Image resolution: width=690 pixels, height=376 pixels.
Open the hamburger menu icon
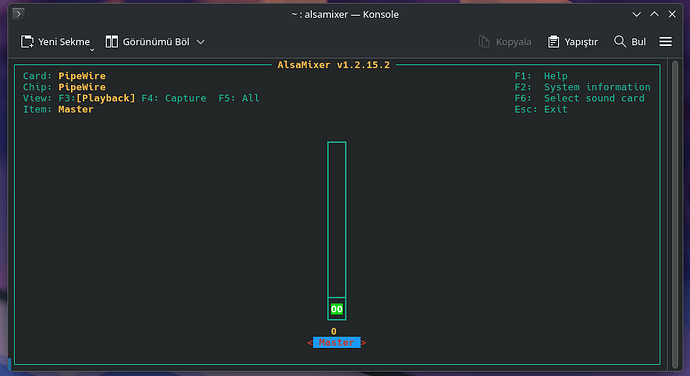(665, 41)
